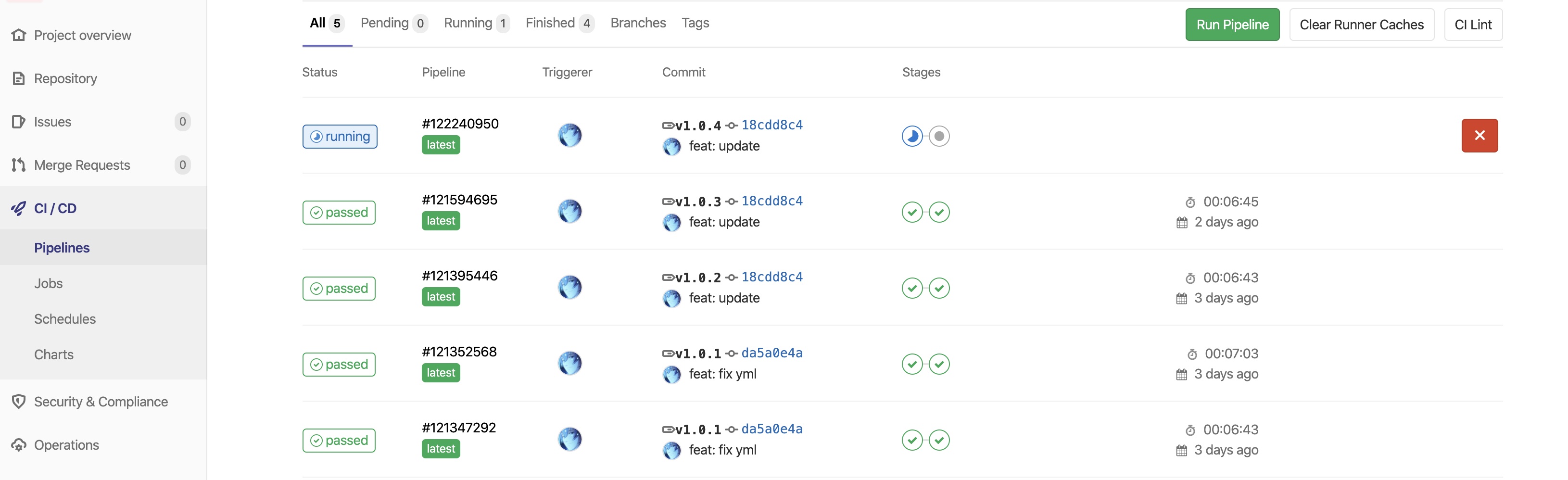Open pipeline #122240950 details link
The image size is (1568, 480).
click(460, 124)
